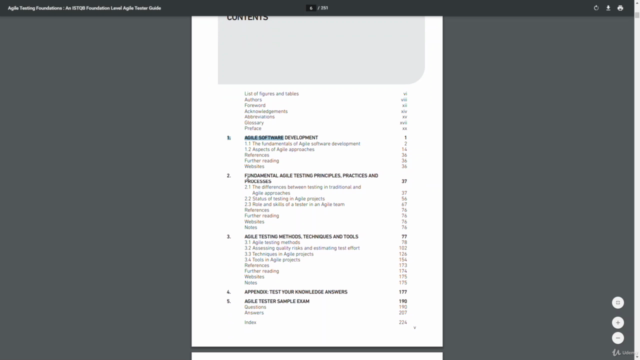The width and height of the screenshot is (640, 360).
Task: Click 'FUNDAMENTAL AGILE TESTING PRINCIPLES' chapter heading
Action: (311, 178)
